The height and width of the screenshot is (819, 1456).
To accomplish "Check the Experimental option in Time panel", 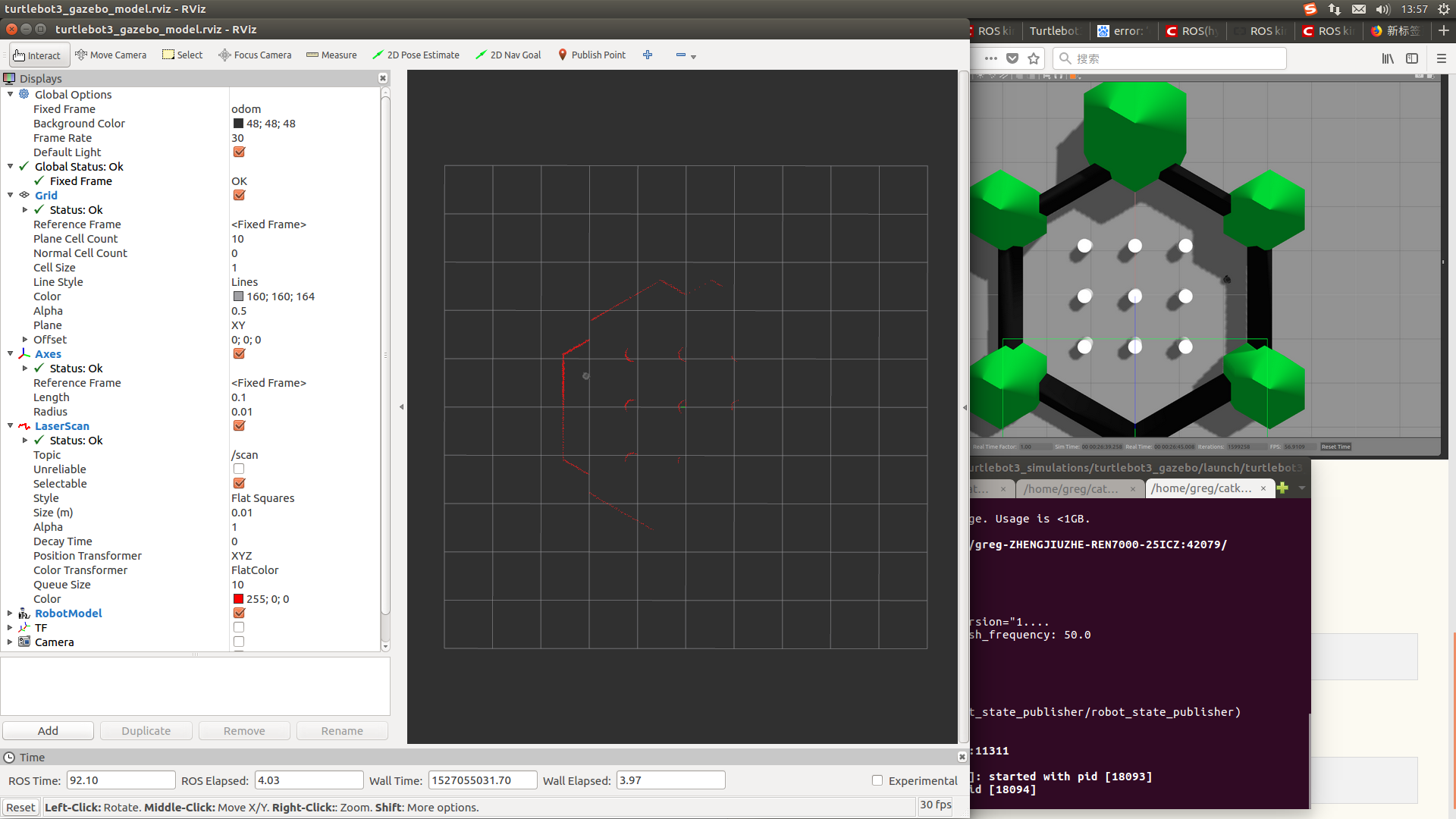I will pos(877,780).
